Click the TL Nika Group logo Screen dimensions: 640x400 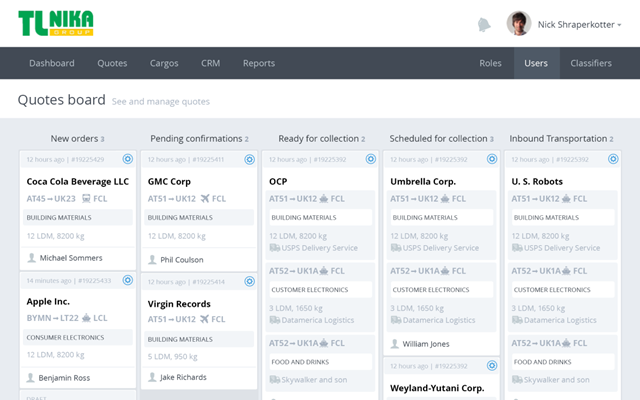coord(56,23)
